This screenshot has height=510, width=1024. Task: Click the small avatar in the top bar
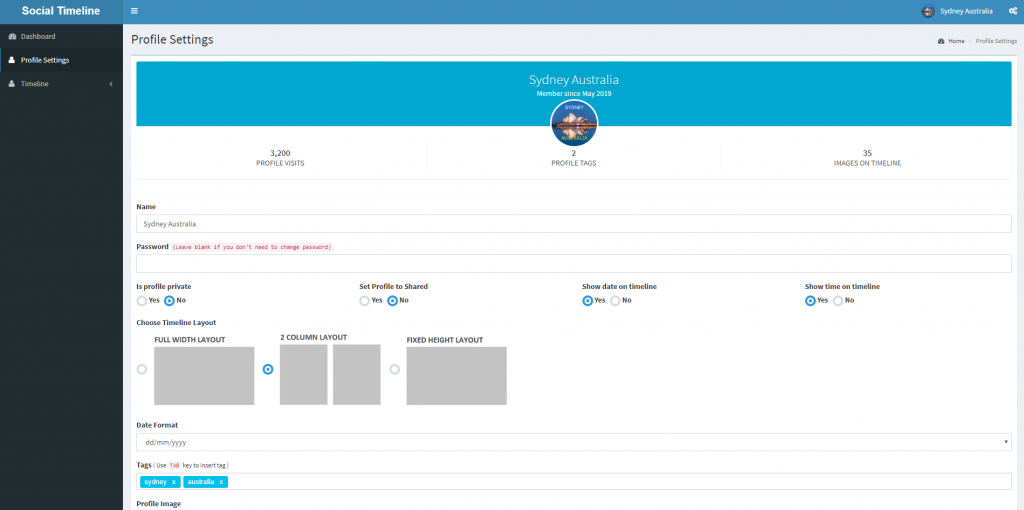tap(928, 11)
